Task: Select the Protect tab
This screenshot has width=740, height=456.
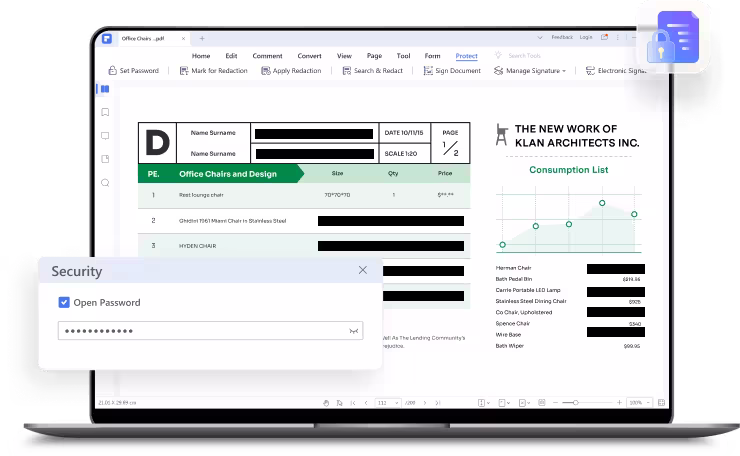Action: tap(466, 56)
